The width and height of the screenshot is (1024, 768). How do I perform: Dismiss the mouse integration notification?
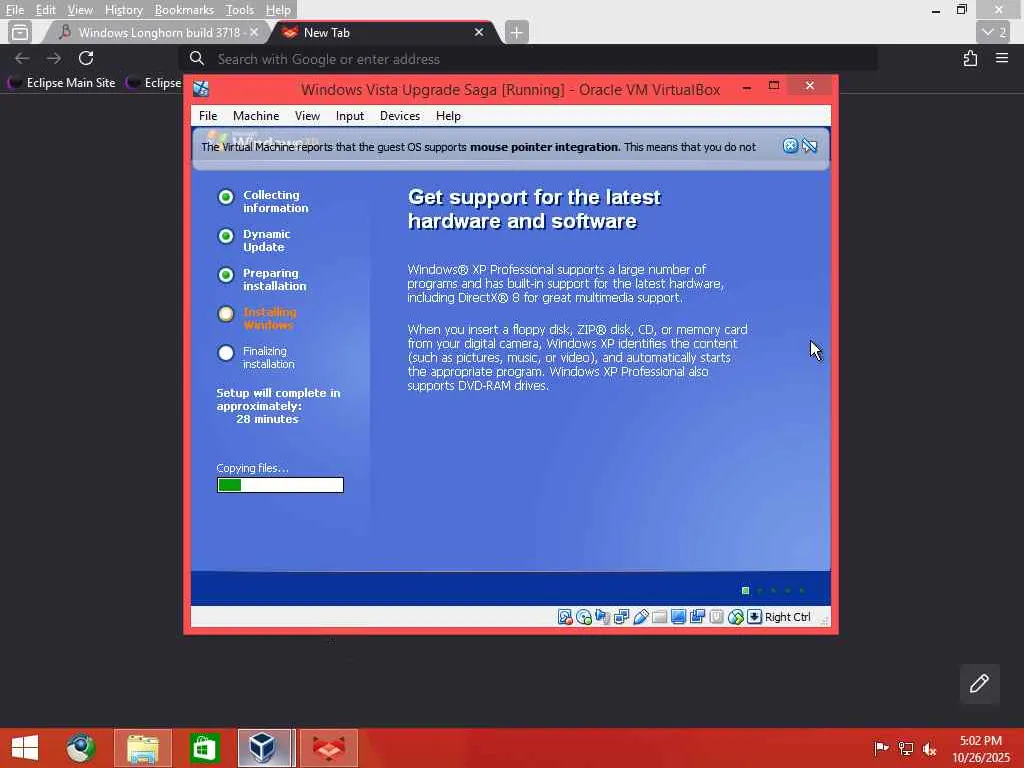click(x=790, y=146)
